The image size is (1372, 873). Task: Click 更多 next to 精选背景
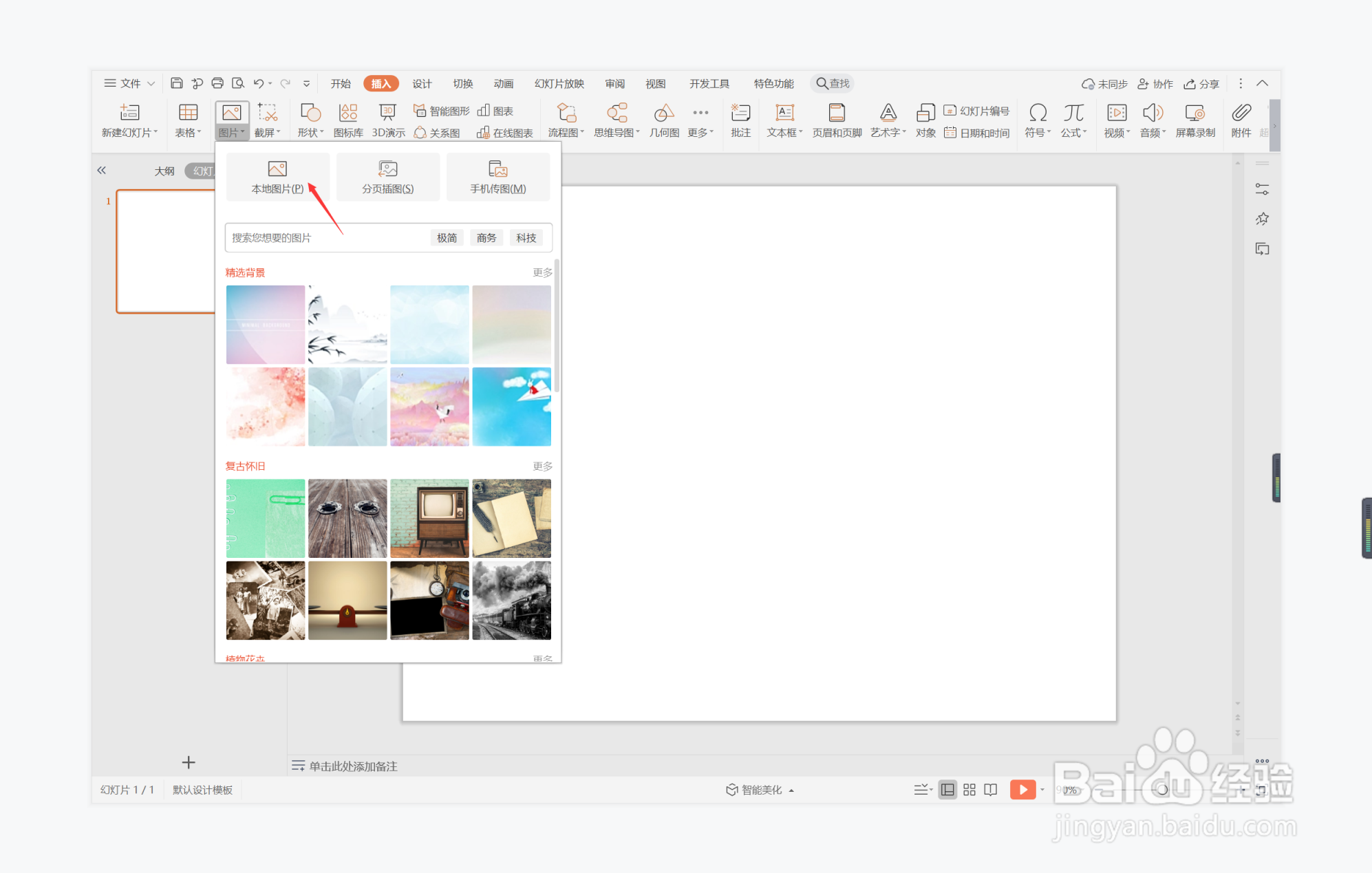pos(542,272)
